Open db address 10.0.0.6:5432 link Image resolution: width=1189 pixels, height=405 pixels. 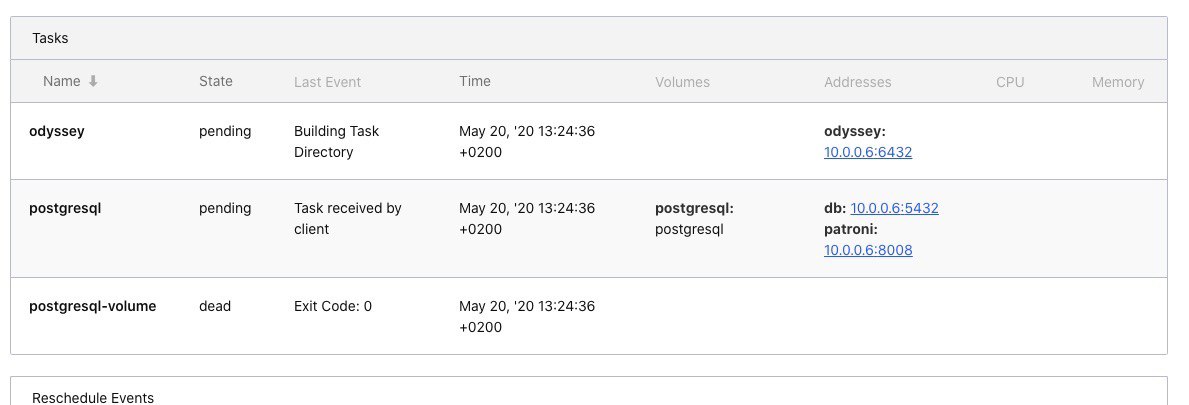(x=894, y=208)
